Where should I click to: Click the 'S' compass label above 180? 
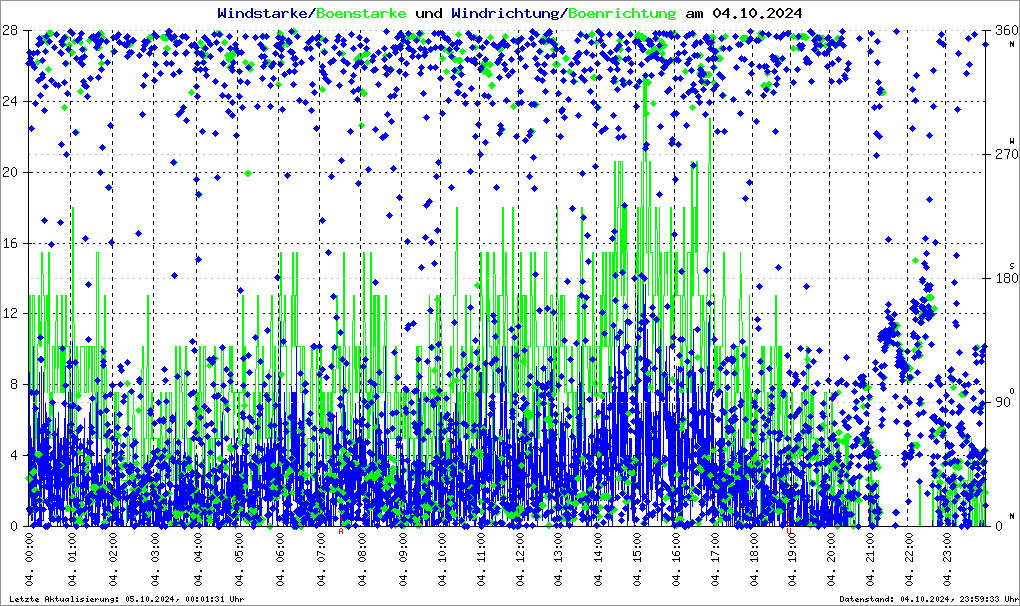1012,265
